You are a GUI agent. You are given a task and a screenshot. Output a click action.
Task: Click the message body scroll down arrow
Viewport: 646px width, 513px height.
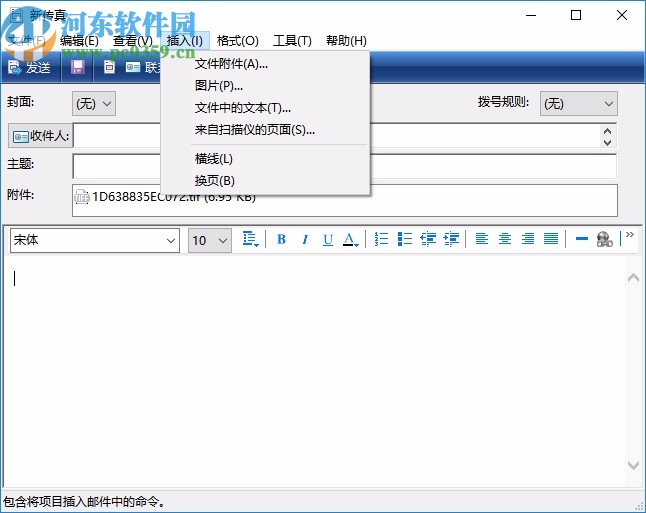[x=633, y=465]
